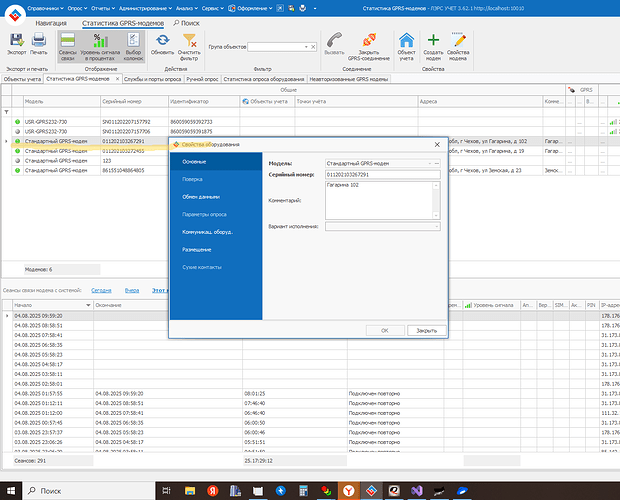This screenshot has height=500, width=620.
Task: Expand quick access toolbar customize arrow
Action: coord(315,8)
